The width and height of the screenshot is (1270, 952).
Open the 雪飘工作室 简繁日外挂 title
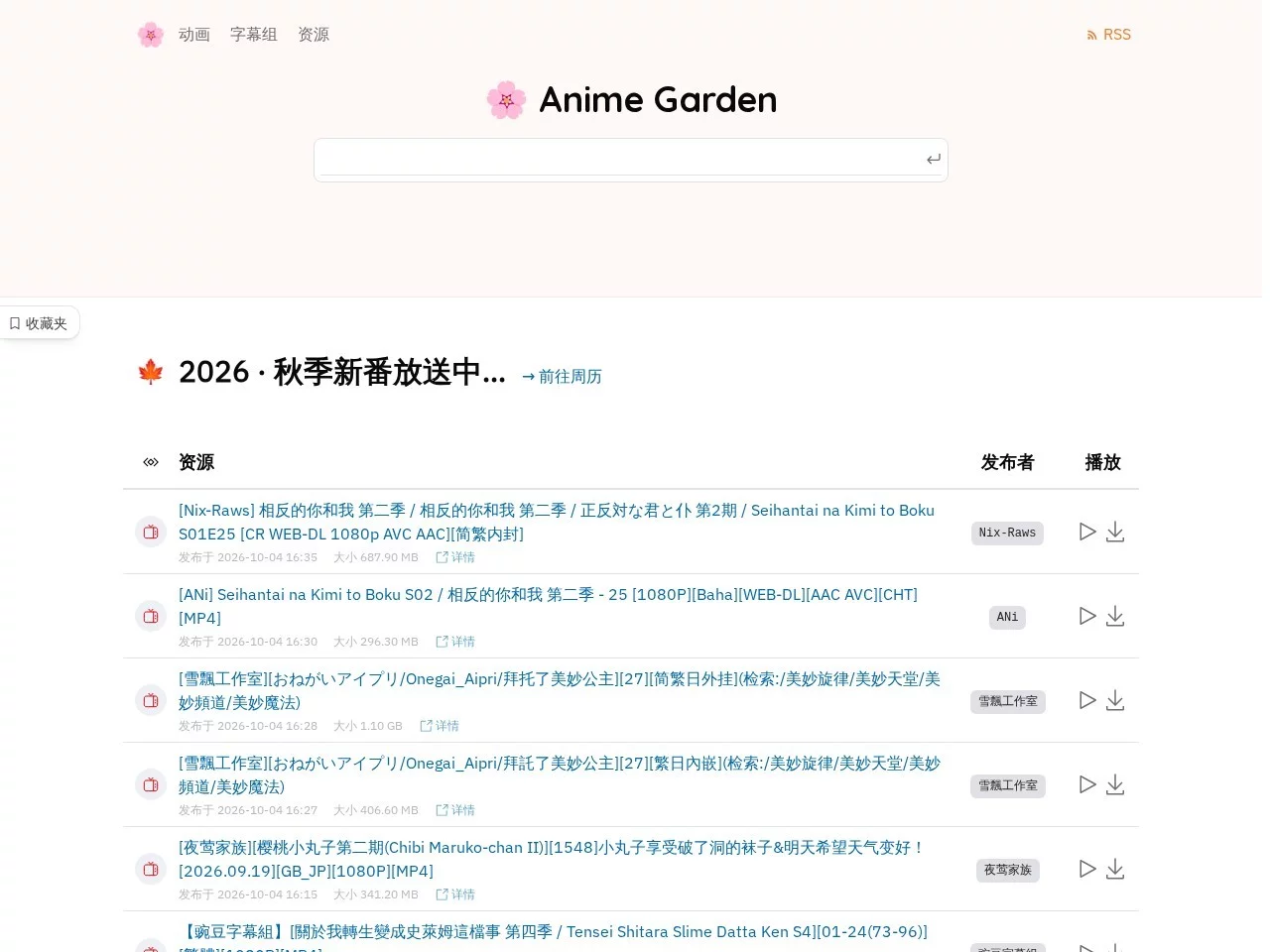point(560,690)
